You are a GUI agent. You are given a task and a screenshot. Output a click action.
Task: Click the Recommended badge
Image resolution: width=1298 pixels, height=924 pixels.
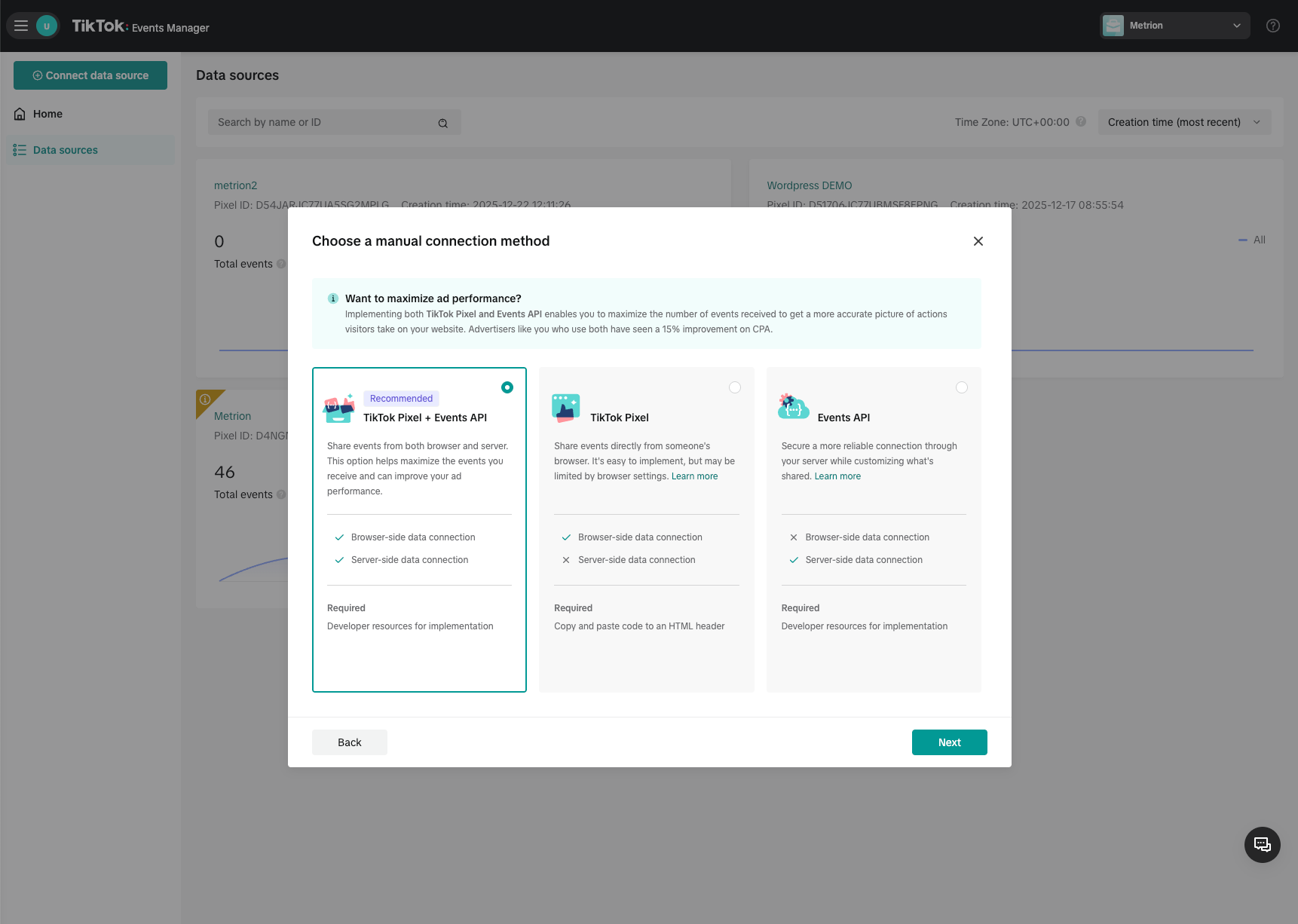402,399
